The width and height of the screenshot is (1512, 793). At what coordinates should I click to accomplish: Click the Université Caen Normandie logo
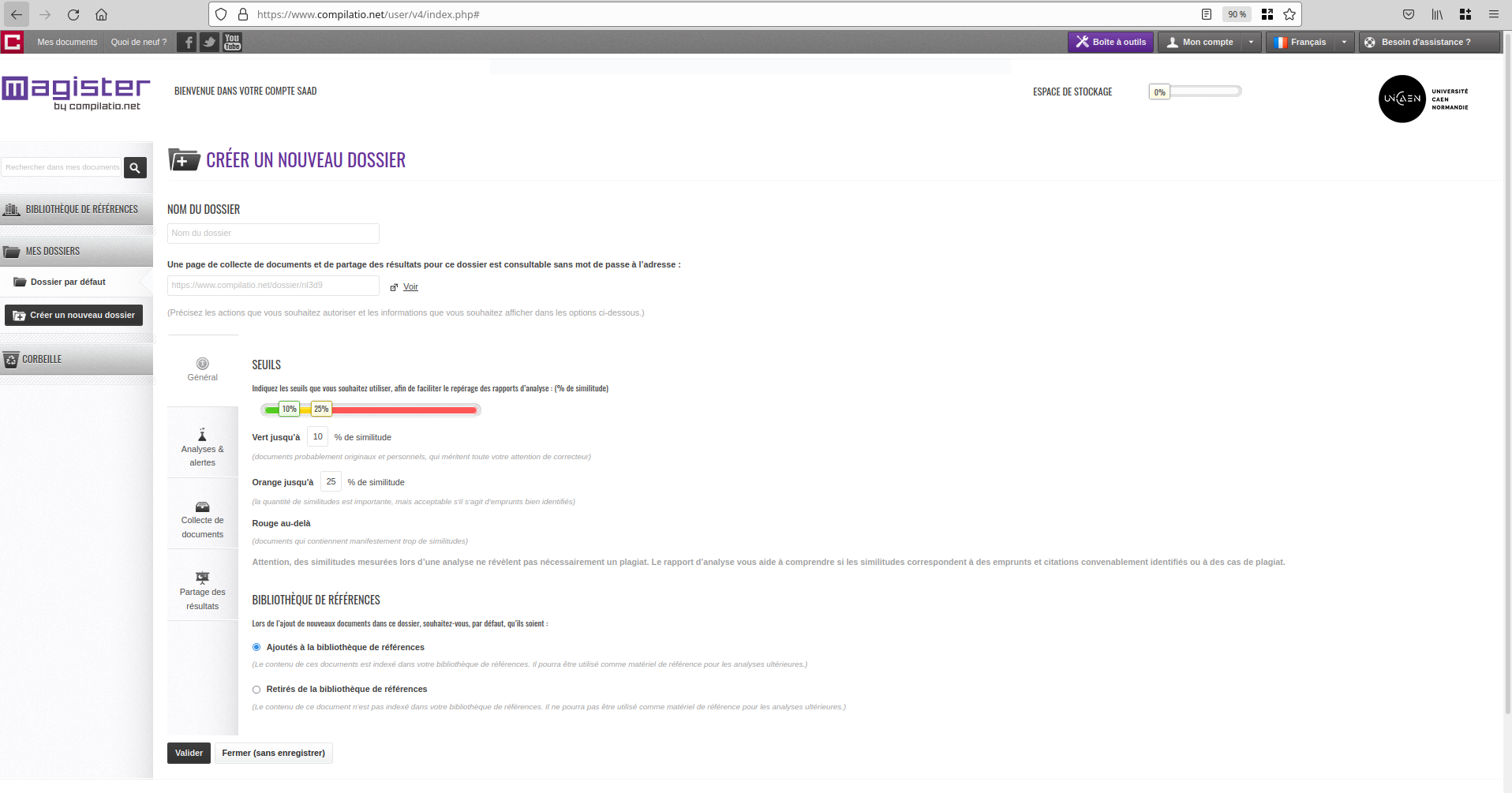1423,99
